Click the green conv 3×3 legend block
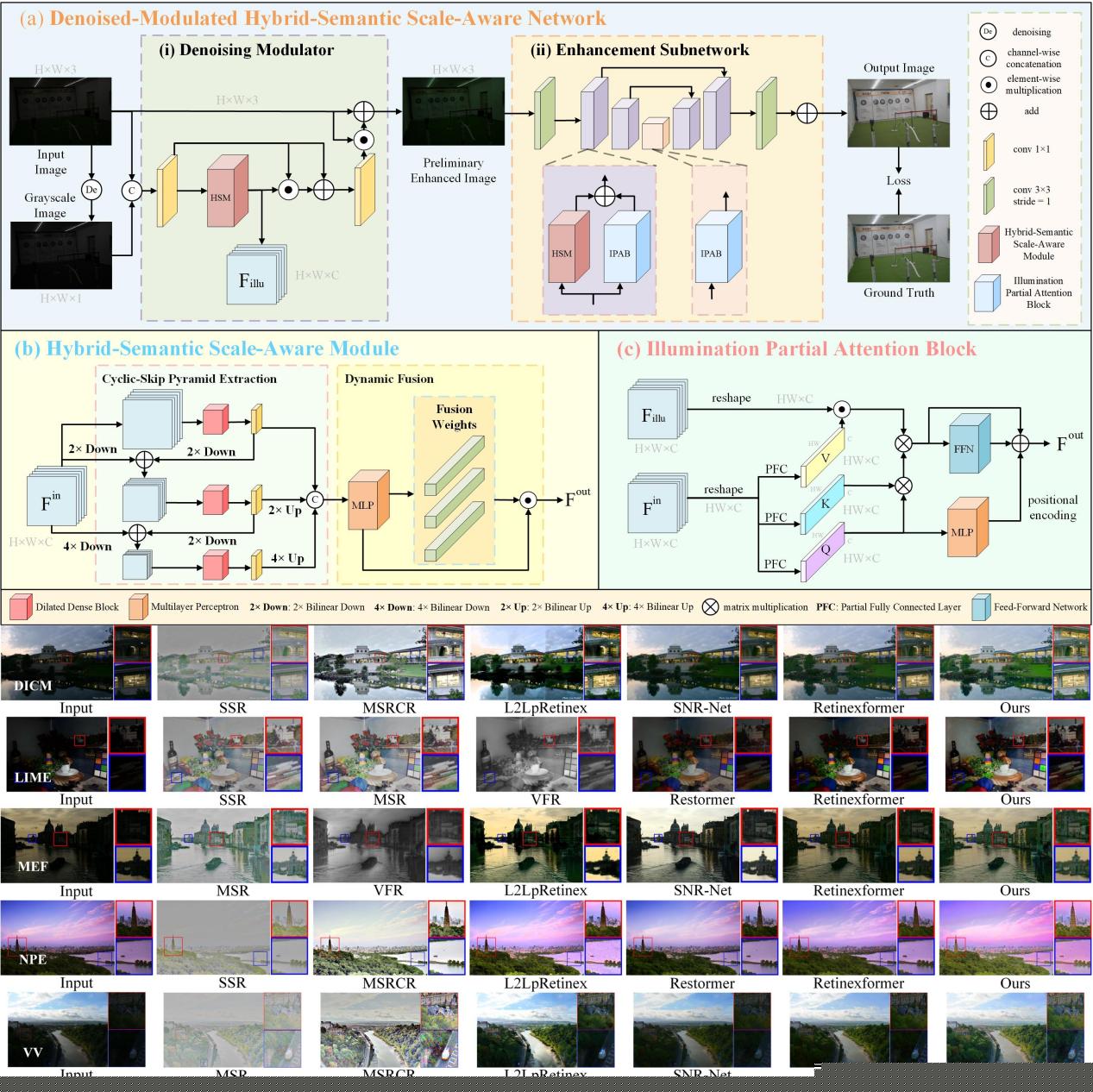This screenshot has width=1093, height=1092. pos(989,195)
